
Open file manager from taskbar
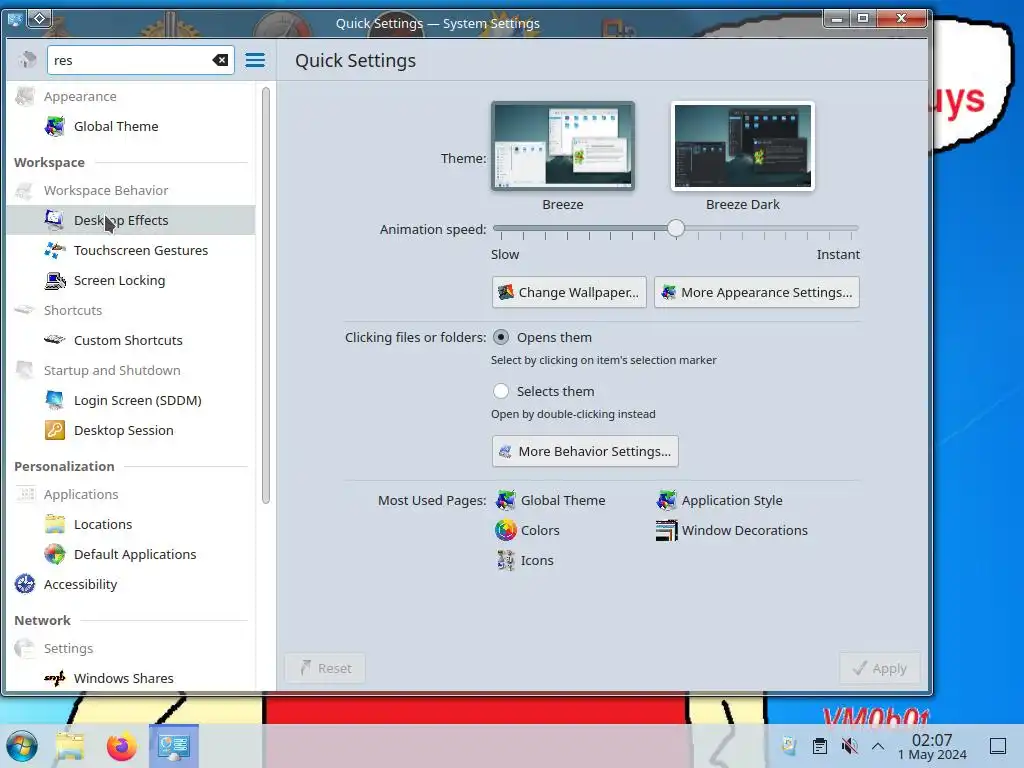pos(70,746)
